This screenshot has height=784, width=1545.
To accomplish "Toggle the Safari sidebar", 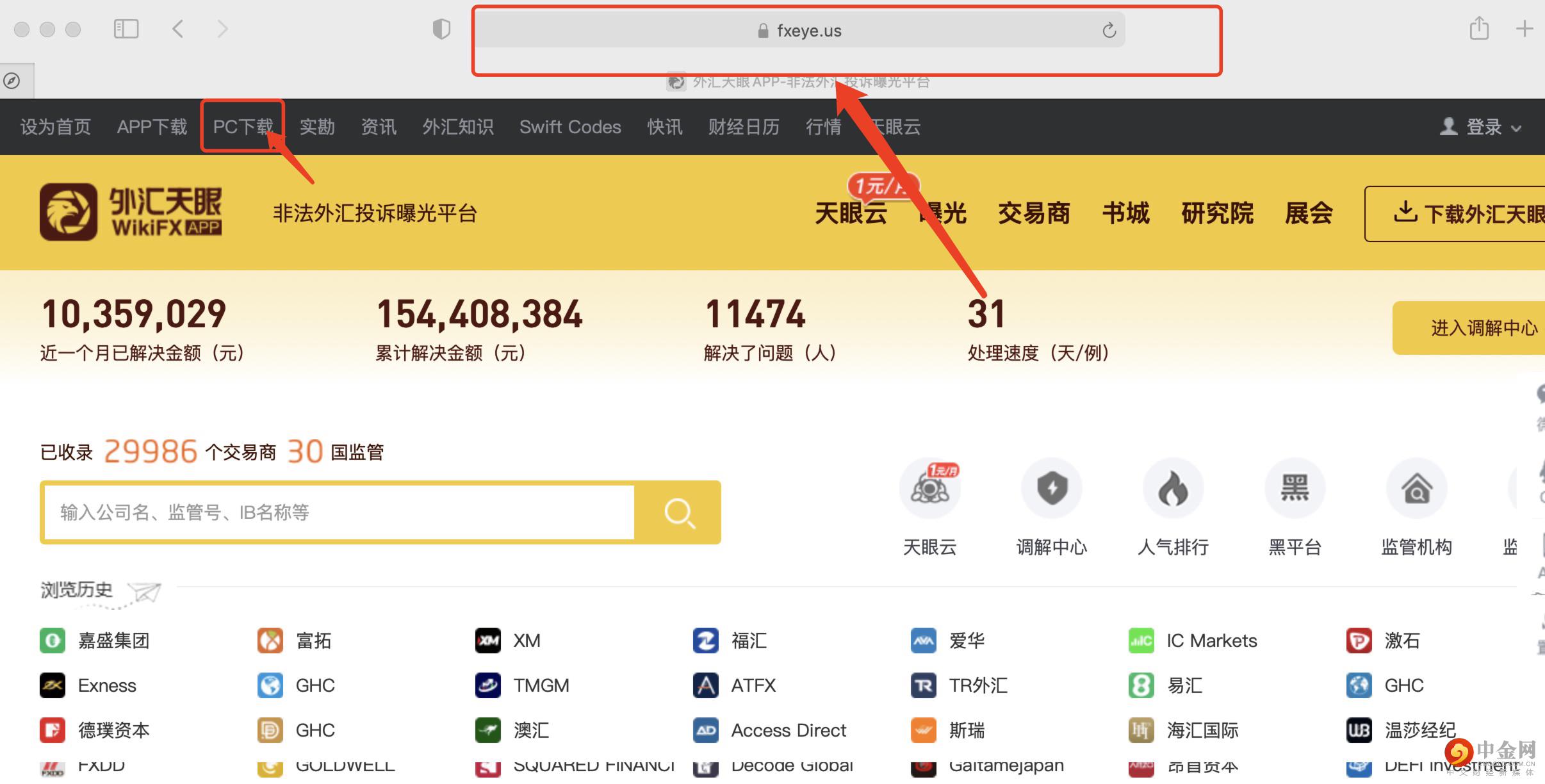I will 127,29.
